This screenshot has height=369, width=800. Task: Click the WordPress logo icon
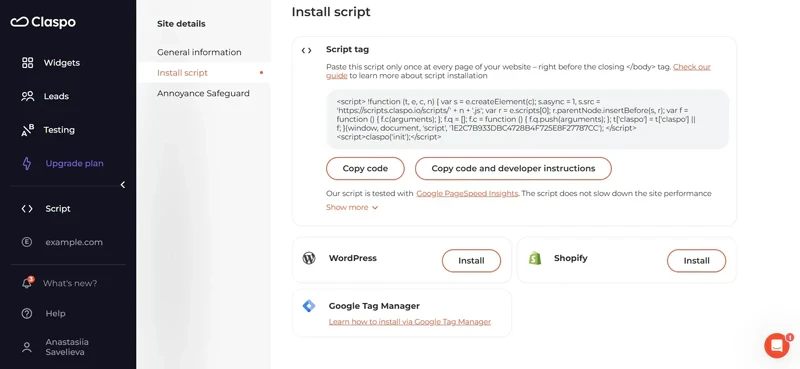point(309,258)
